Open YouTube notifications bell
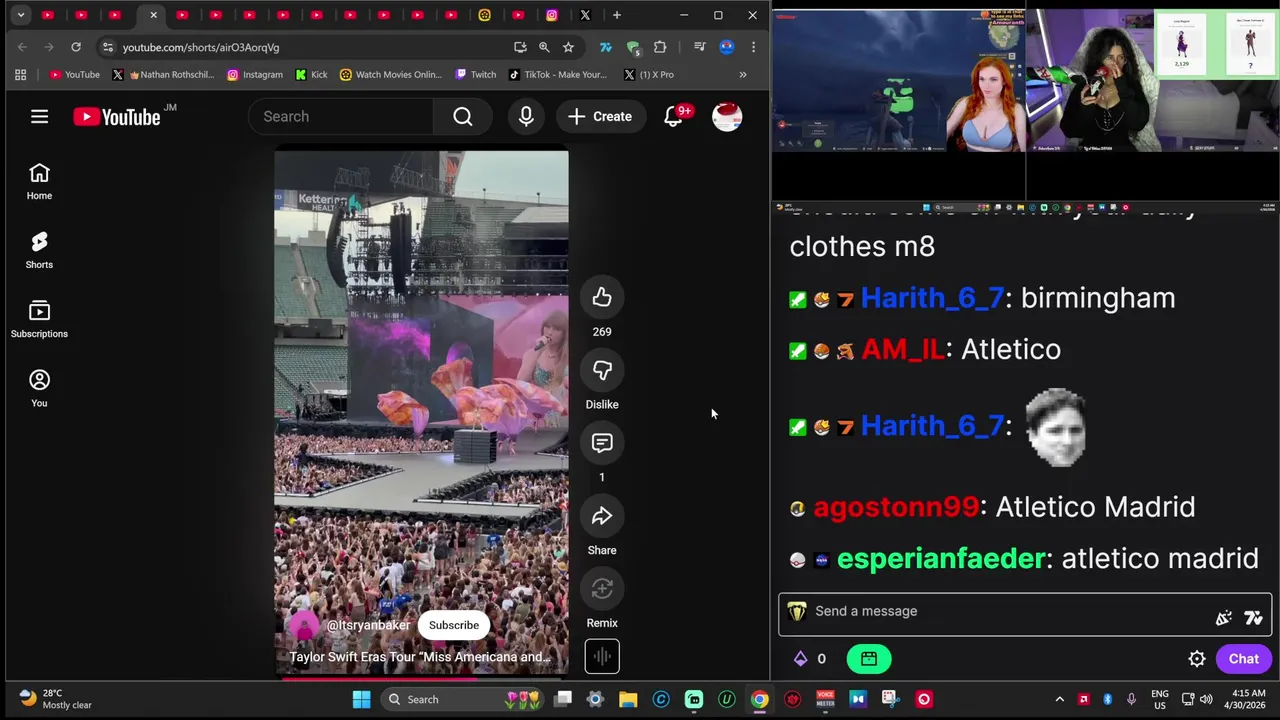Viewport: 1280px width, 720px height. point(675,117)
